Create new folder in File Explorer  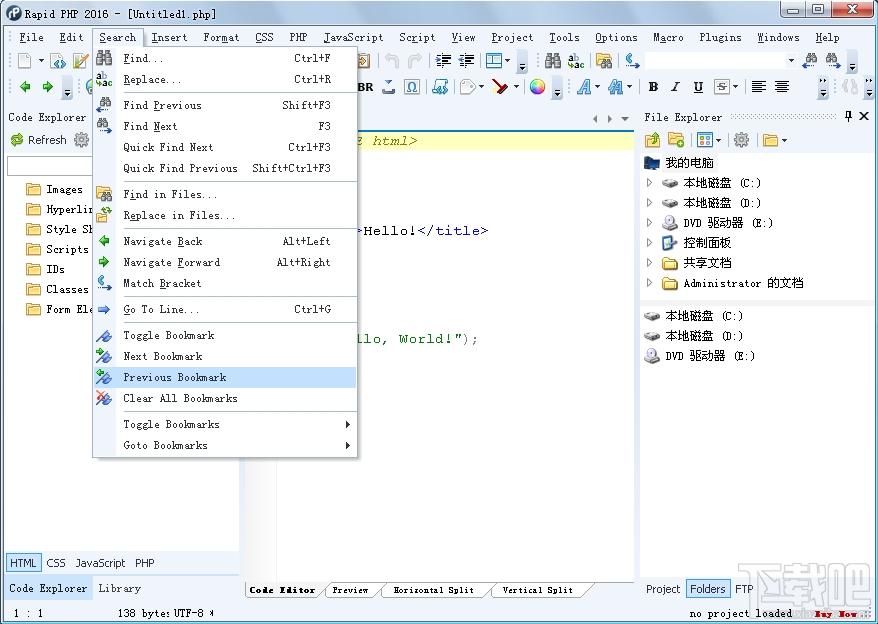tap(676, 140)
